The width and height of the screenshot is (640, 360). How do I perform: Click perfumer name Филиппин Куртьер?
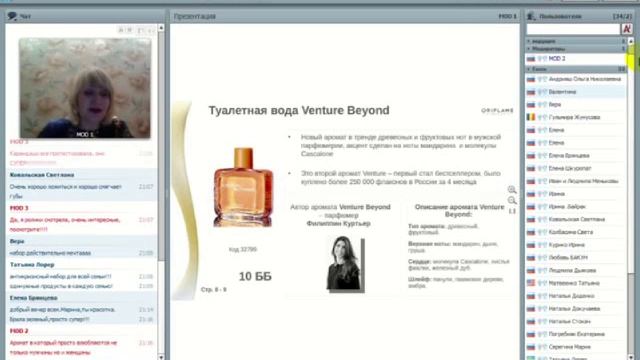[x=338, y=224]
